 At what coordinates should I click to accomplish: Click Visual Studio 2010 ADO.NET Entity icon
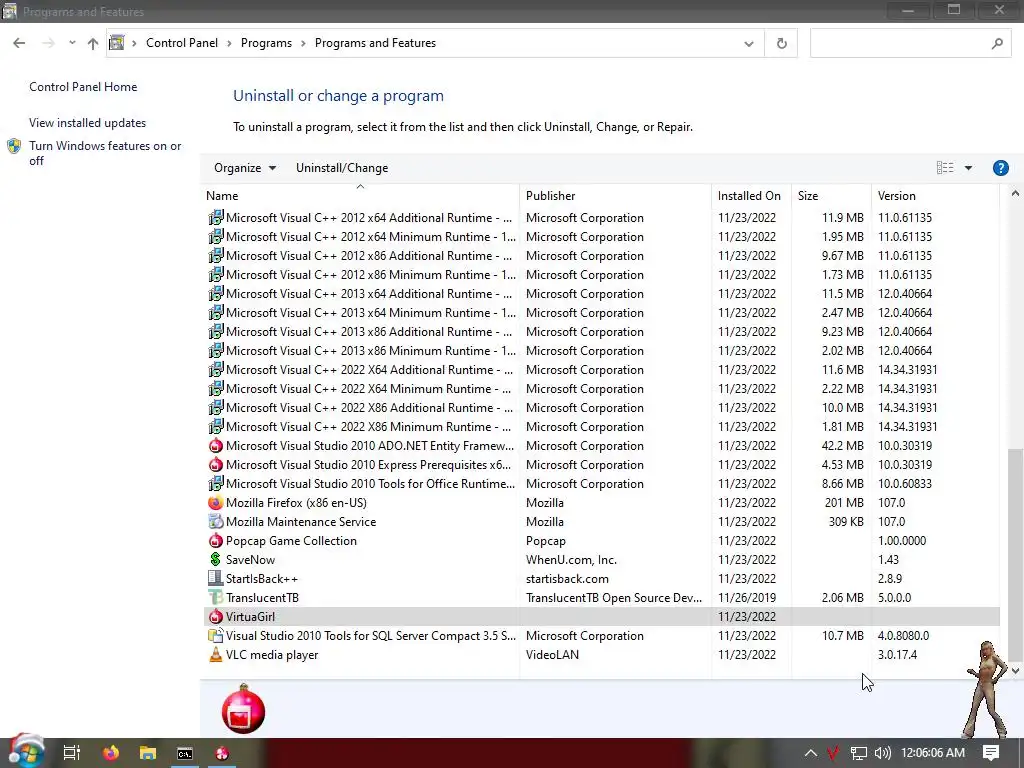[216, 446]
